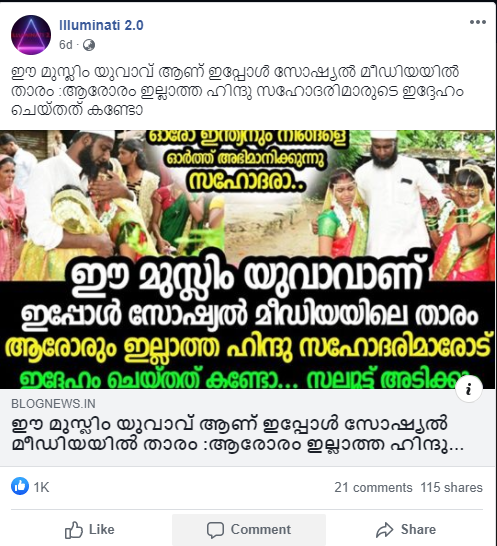Click the Malayalam post caption text
This screenshot has width=497, height=546.
click(x=238, y=91)
